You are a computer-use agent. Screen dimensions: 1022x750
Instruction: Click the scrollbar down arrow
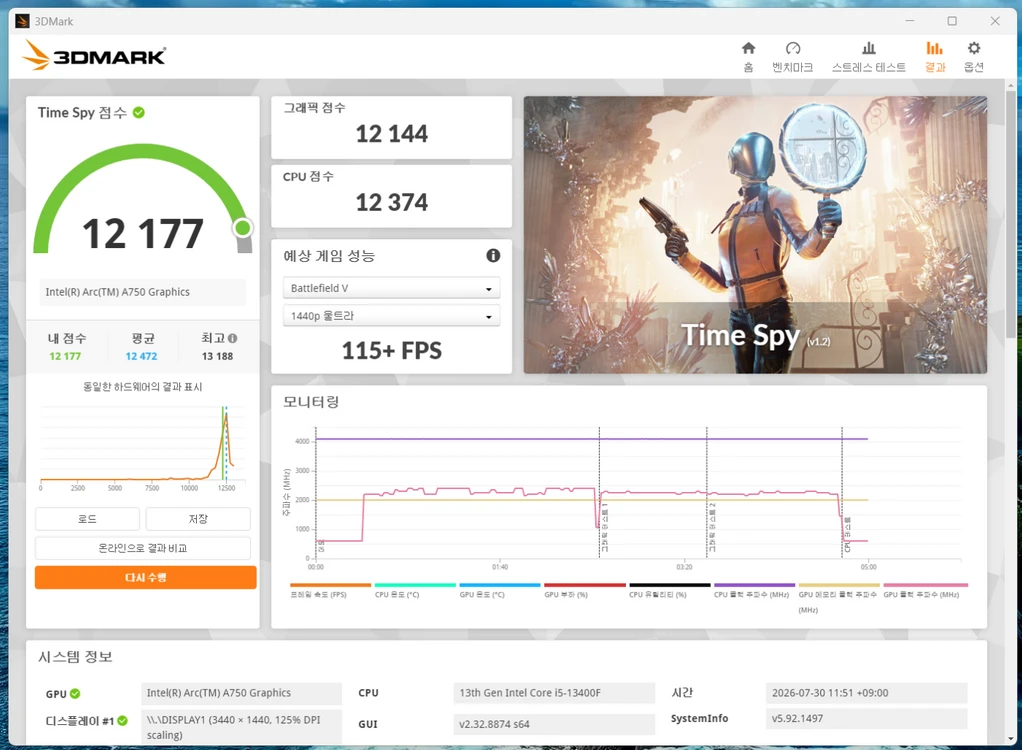click(x=1010, y=739)
